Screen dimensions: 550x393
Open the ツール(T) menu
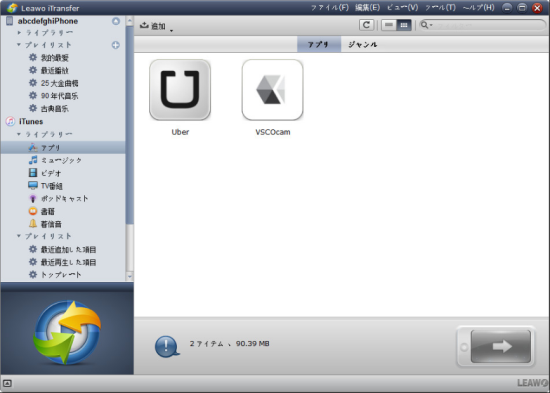440,7
